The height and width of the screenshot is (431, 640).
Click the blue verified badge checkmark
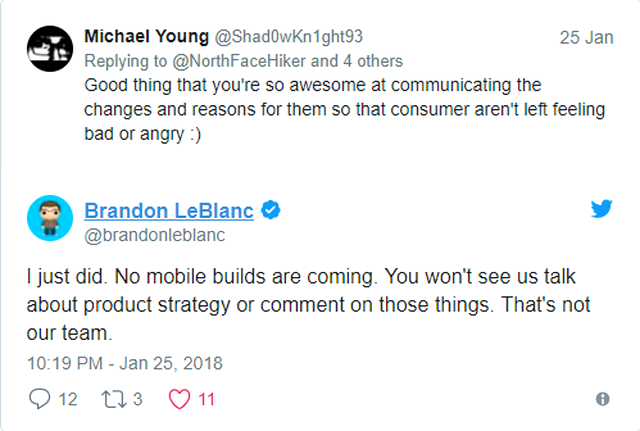(270, 211)
